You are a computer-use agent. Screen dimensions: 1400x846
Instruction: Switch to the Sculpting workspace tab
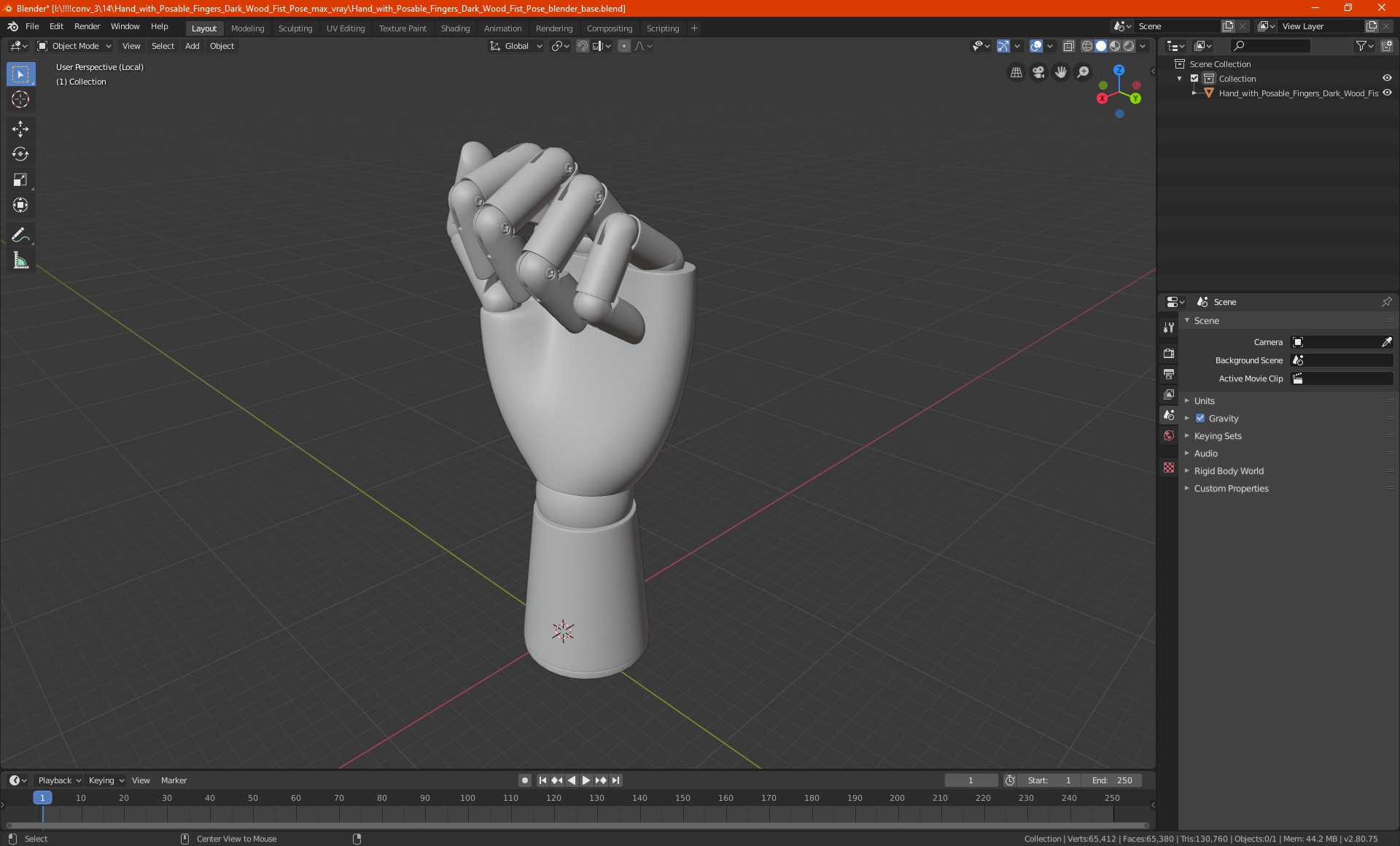coord(295,28)
